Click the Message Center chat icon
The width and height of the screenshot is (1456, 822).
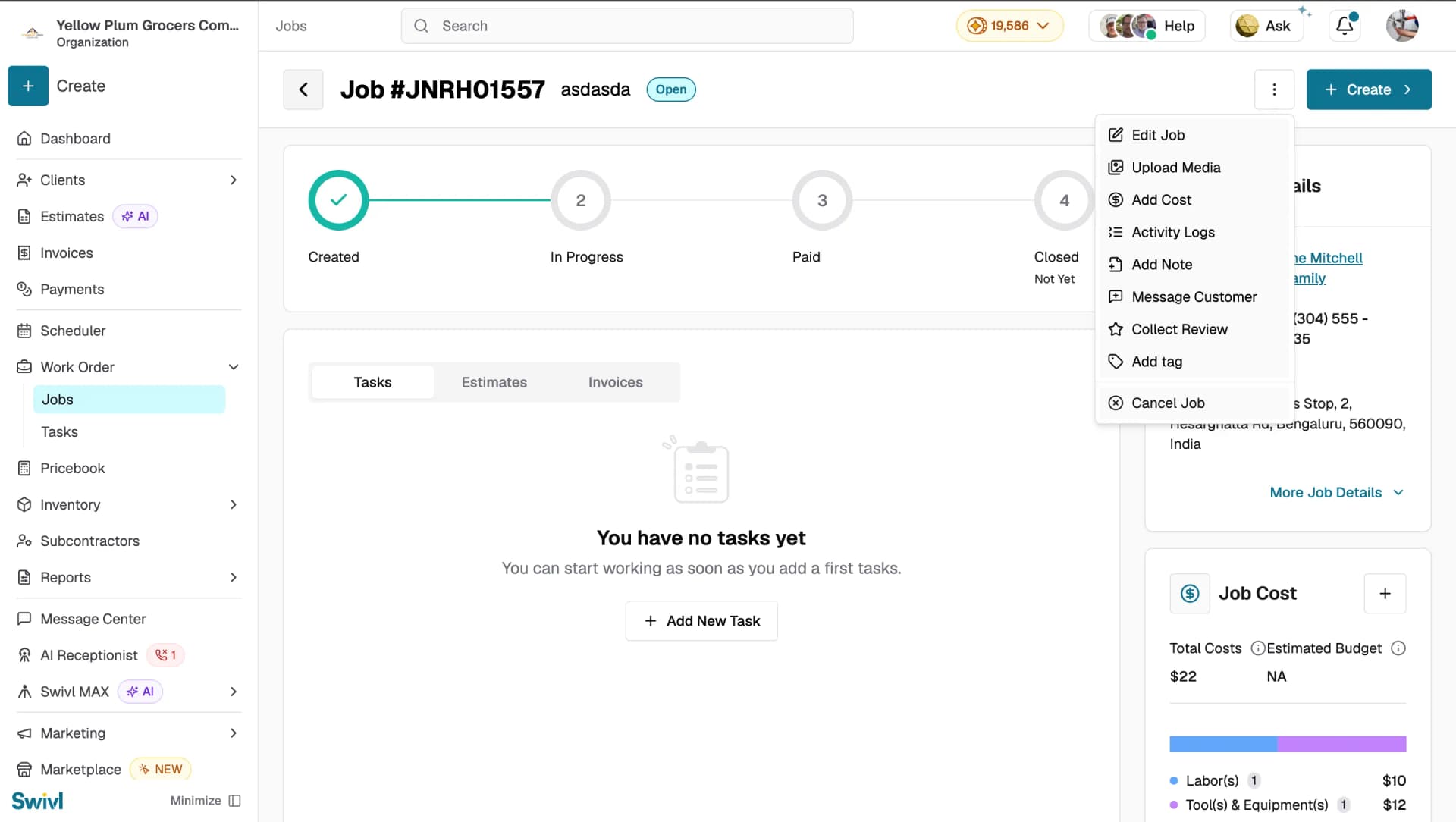point(24,619)
